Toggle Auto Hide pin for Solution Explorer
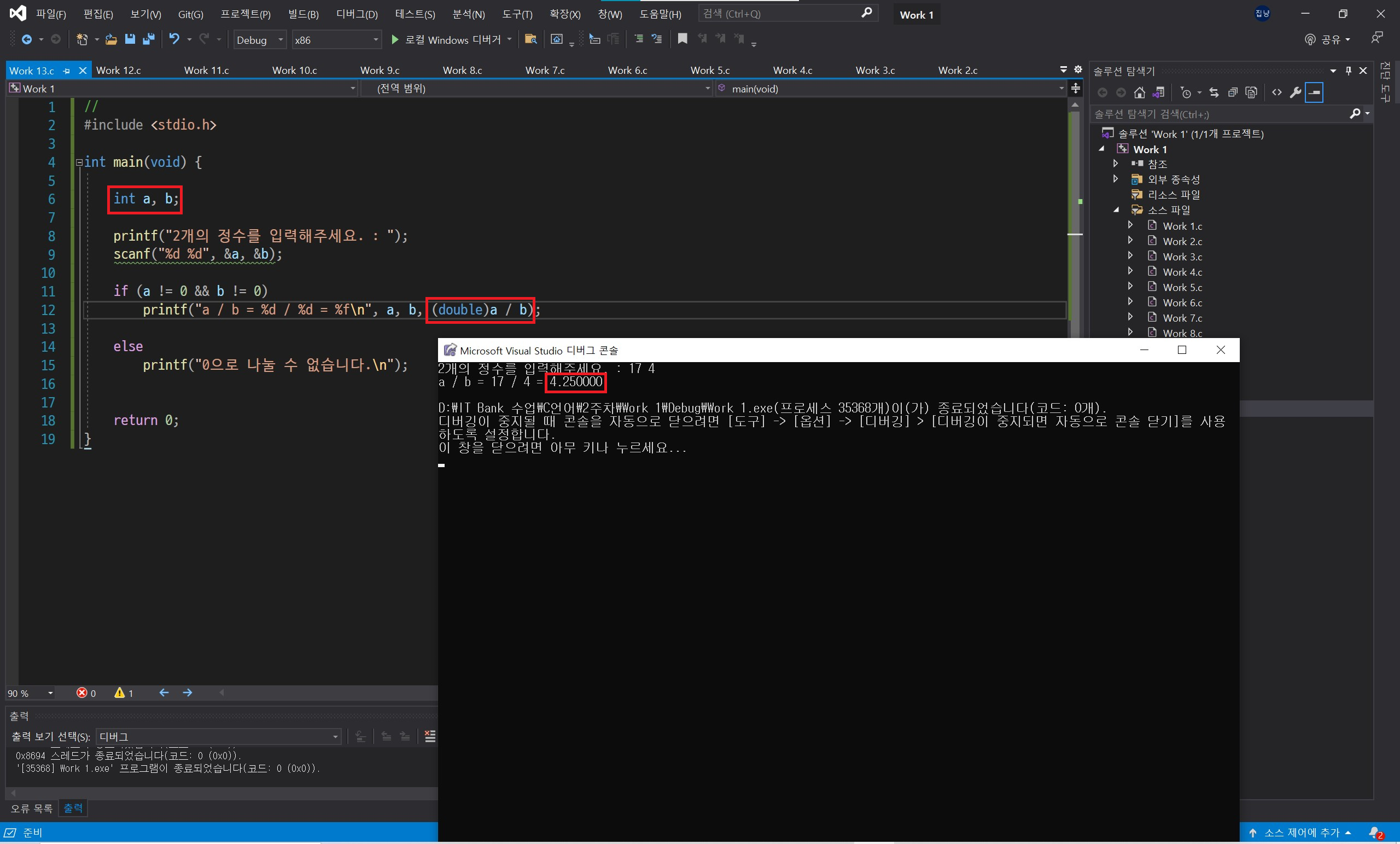1400x844 pixels. click(x=1348, y=71)
